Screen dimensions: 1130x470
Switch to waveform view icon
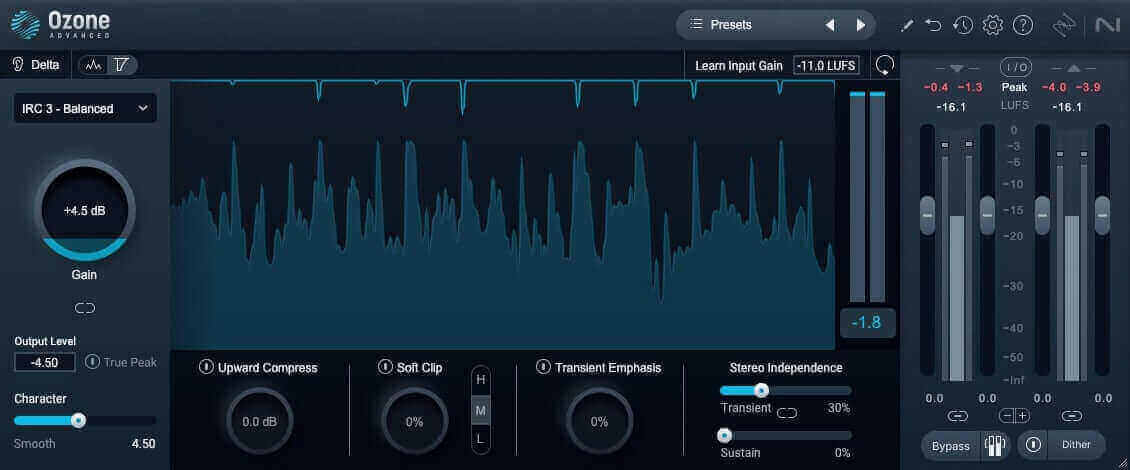tap(94, 65)
